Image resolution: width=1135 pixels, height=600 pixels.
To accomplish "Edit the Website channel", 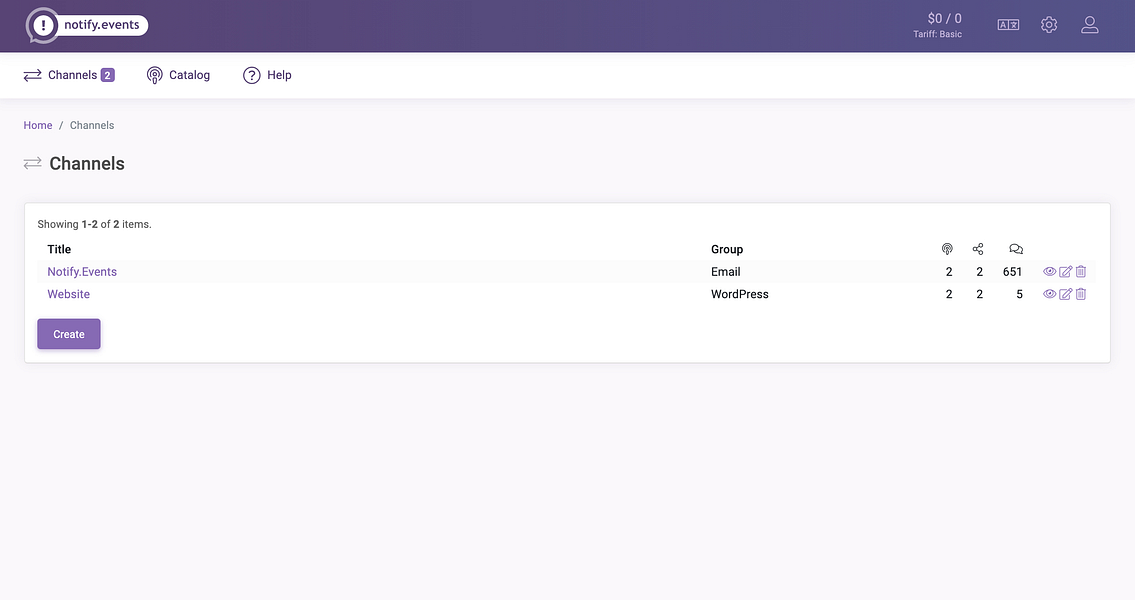I will tap(1064, 293).
